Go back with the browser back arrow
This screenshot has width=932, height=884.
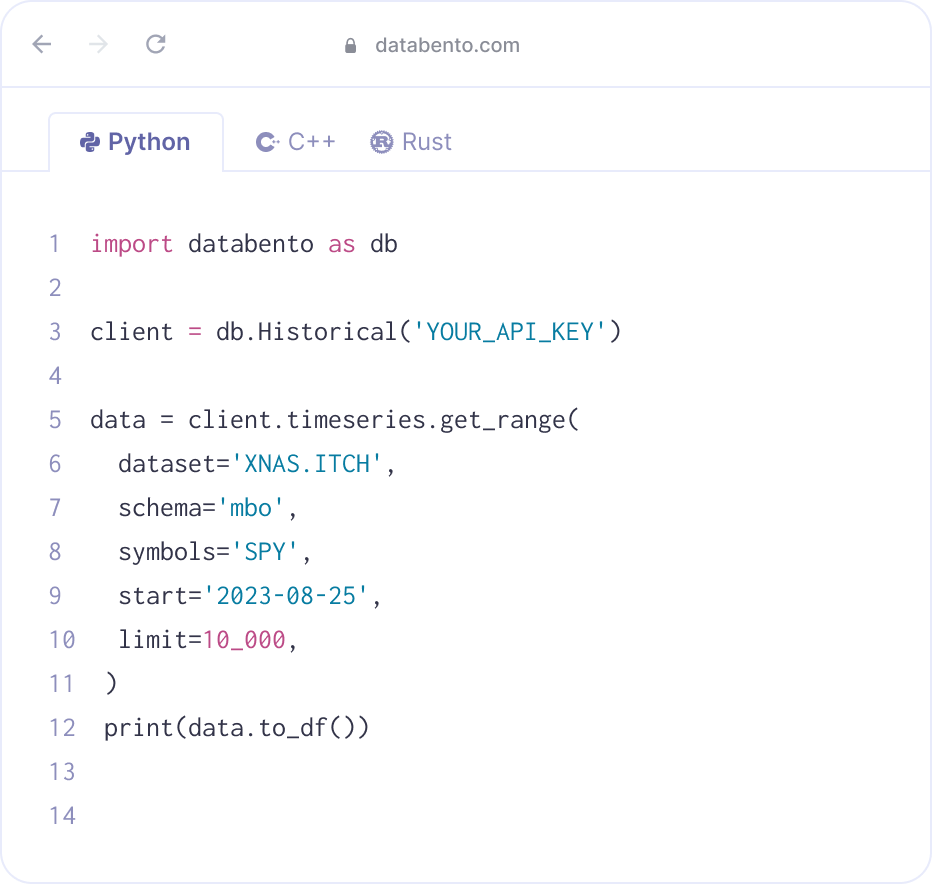pos(42,44)
